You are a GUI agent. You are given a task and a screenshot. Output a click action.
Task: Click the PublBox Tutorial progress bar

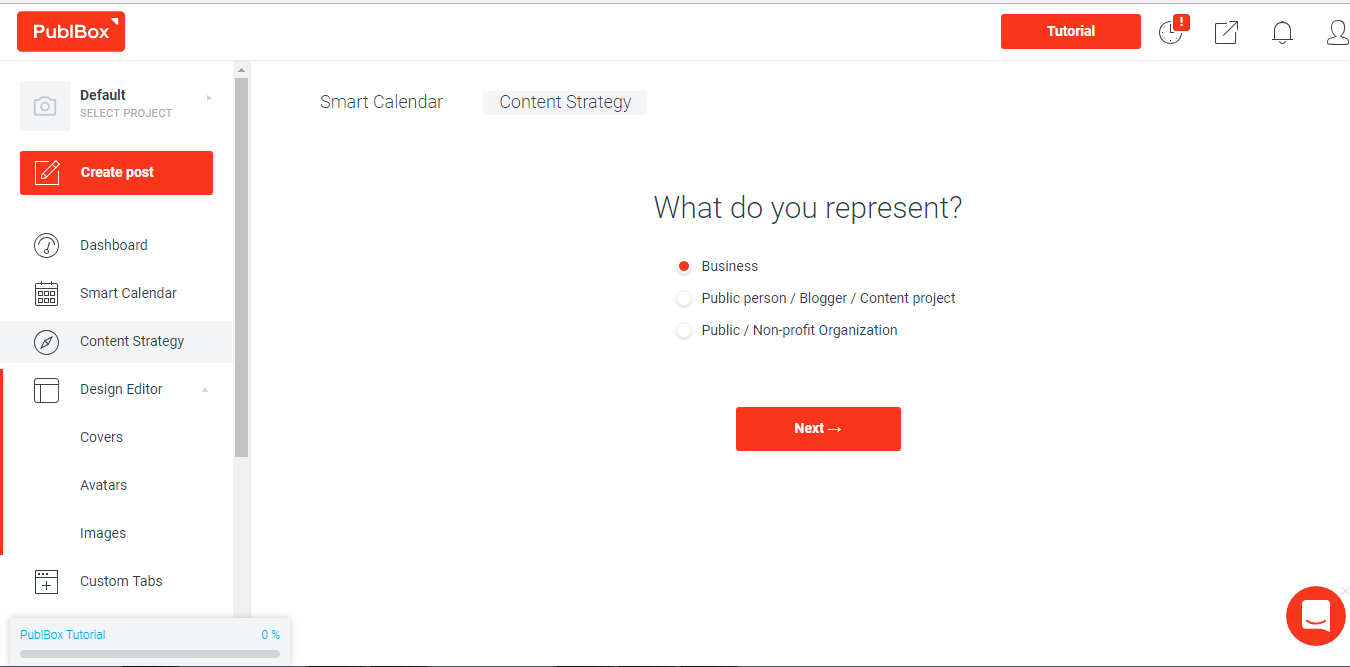click(x=150, y=654)
